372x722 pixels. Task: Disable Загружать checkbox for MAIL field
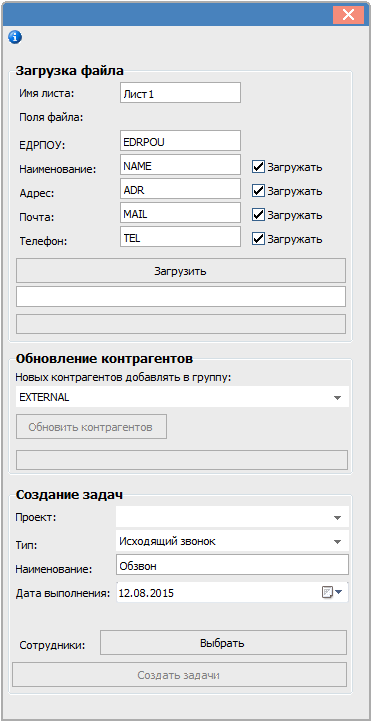258,215
